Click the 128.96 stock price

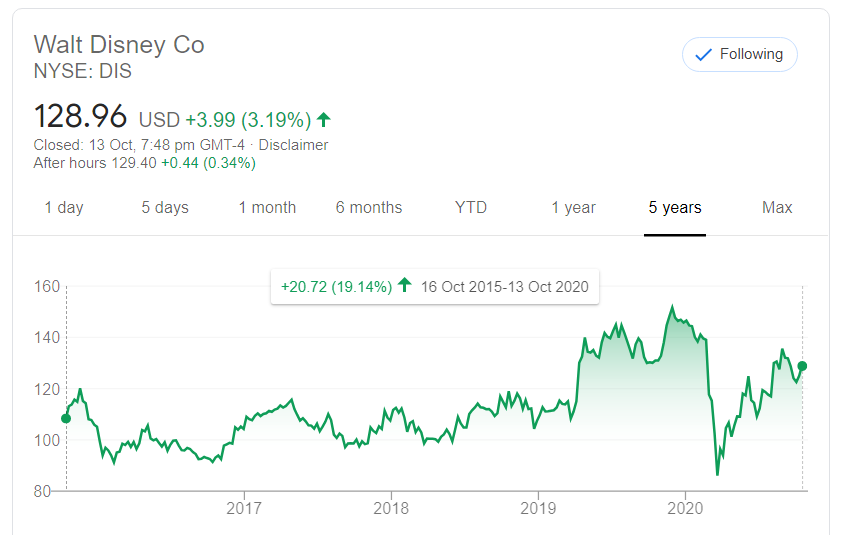click(81, 117)
